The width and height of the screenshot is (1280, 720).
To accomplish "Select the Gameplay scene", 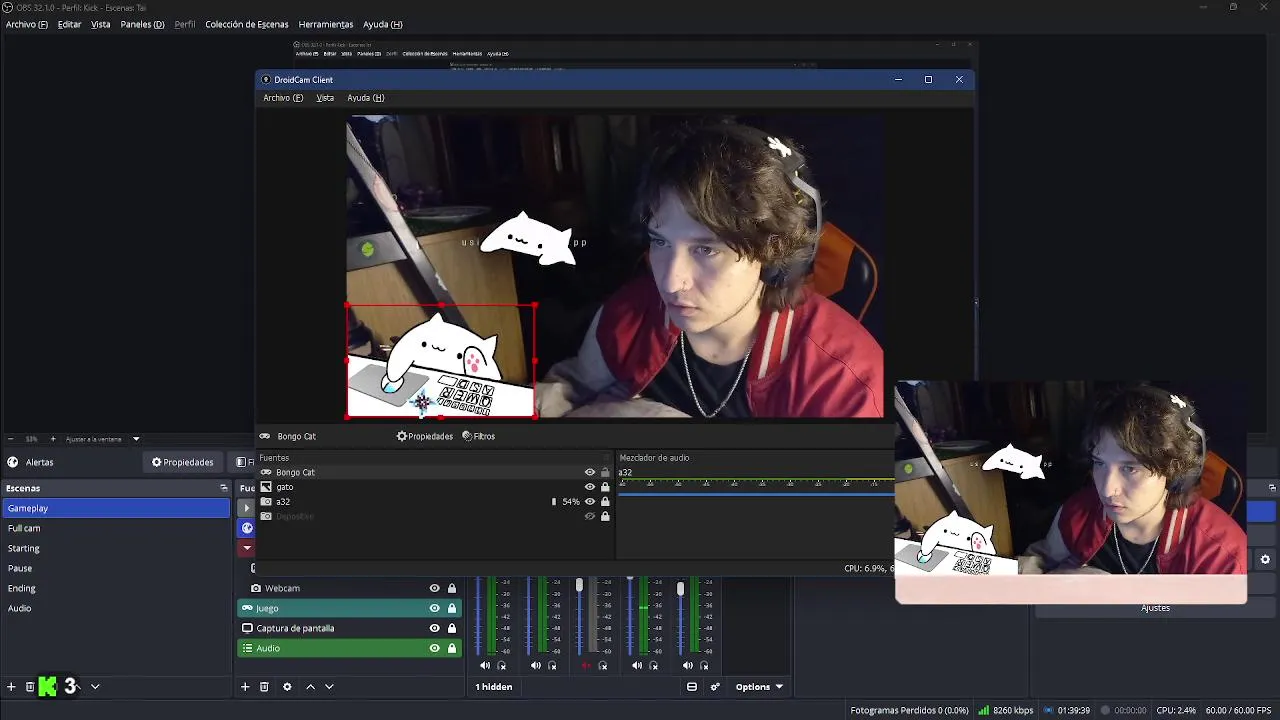I will coord(116,508).
